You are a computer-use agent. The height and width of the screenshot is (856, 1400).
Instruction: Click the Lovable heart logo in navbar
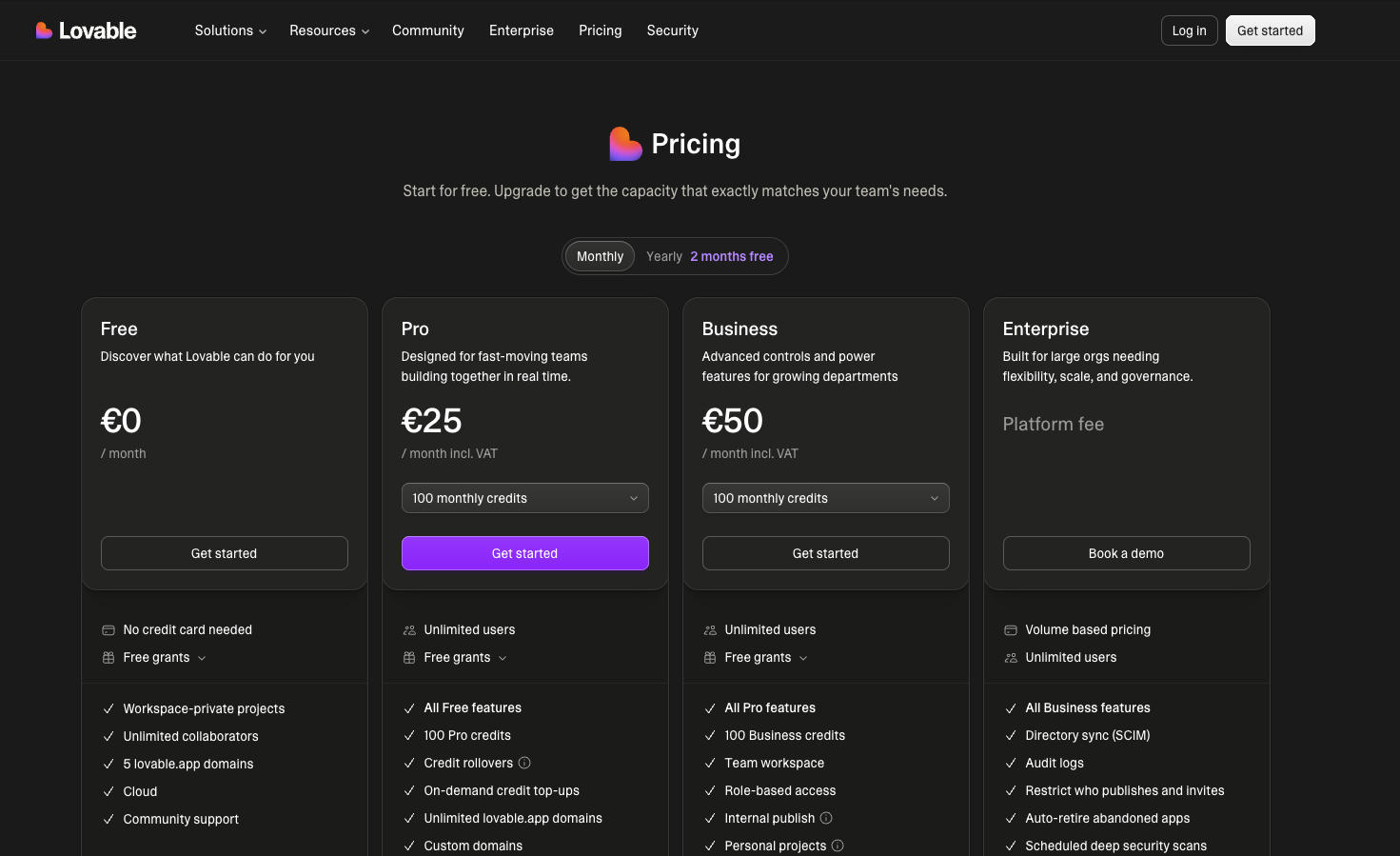[x=44, y=30]
